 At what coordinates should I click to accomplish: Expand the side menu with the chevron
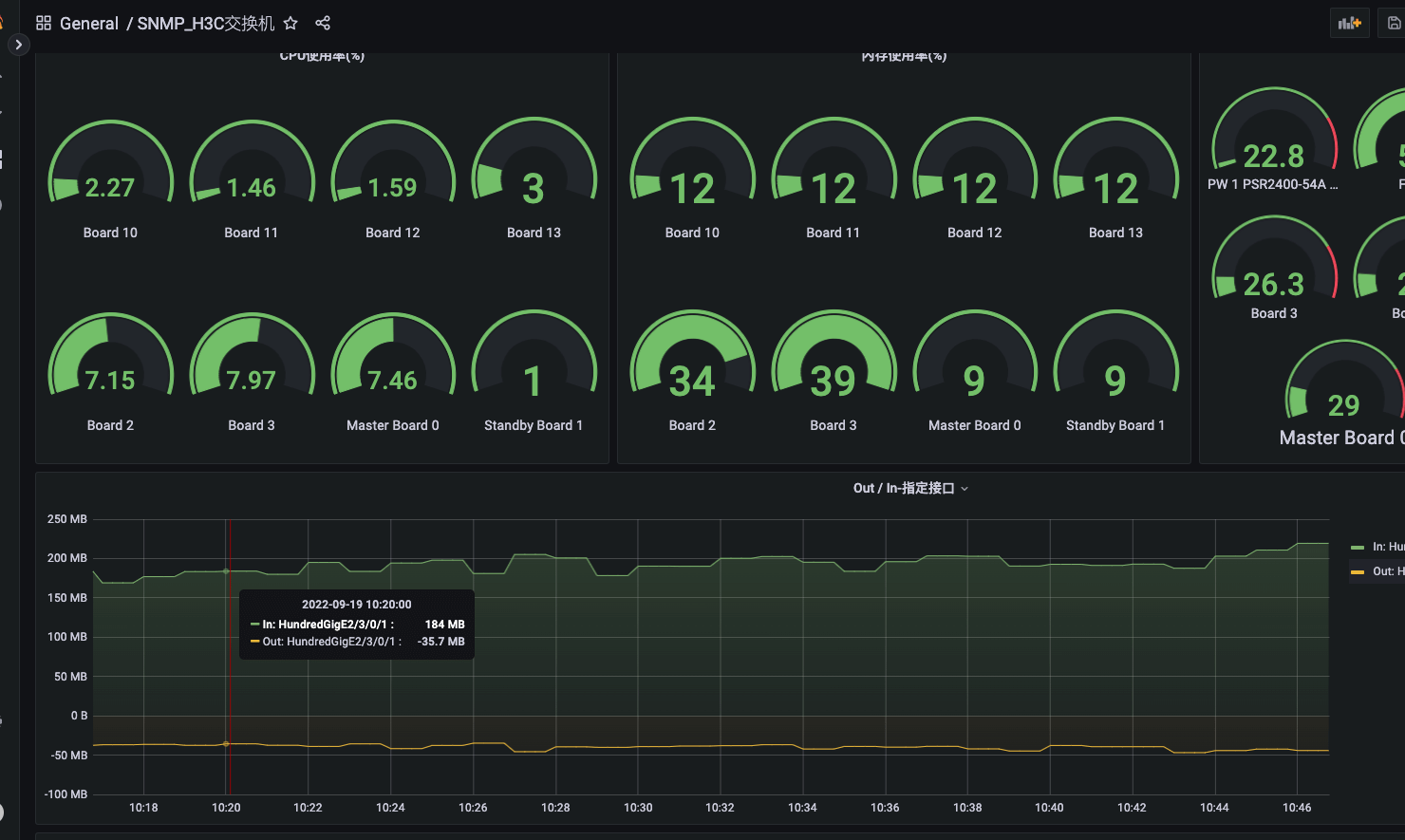[18, 45]
